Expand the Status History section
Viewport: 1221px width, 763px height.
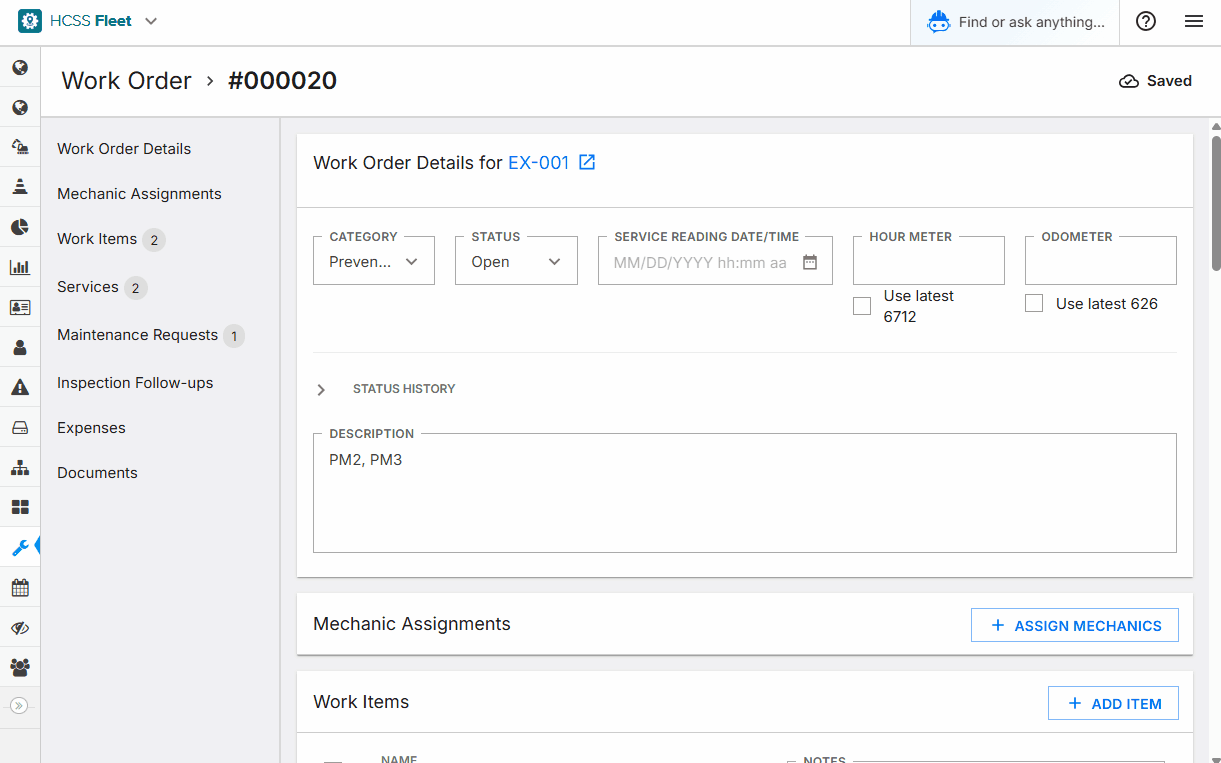point(320,389)
